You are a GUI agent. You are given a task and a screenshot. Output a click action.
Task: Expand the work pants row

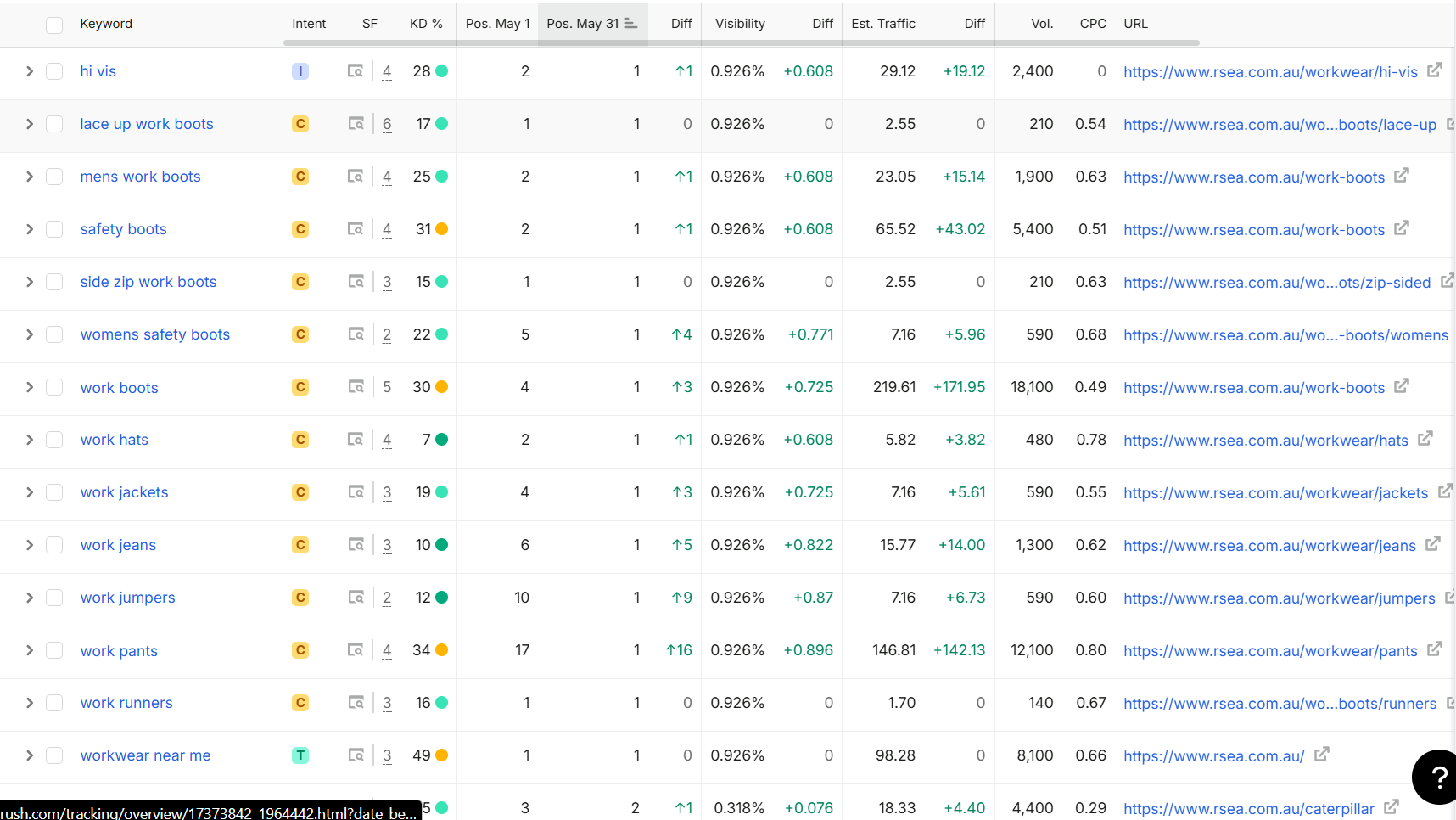point(30,650)
